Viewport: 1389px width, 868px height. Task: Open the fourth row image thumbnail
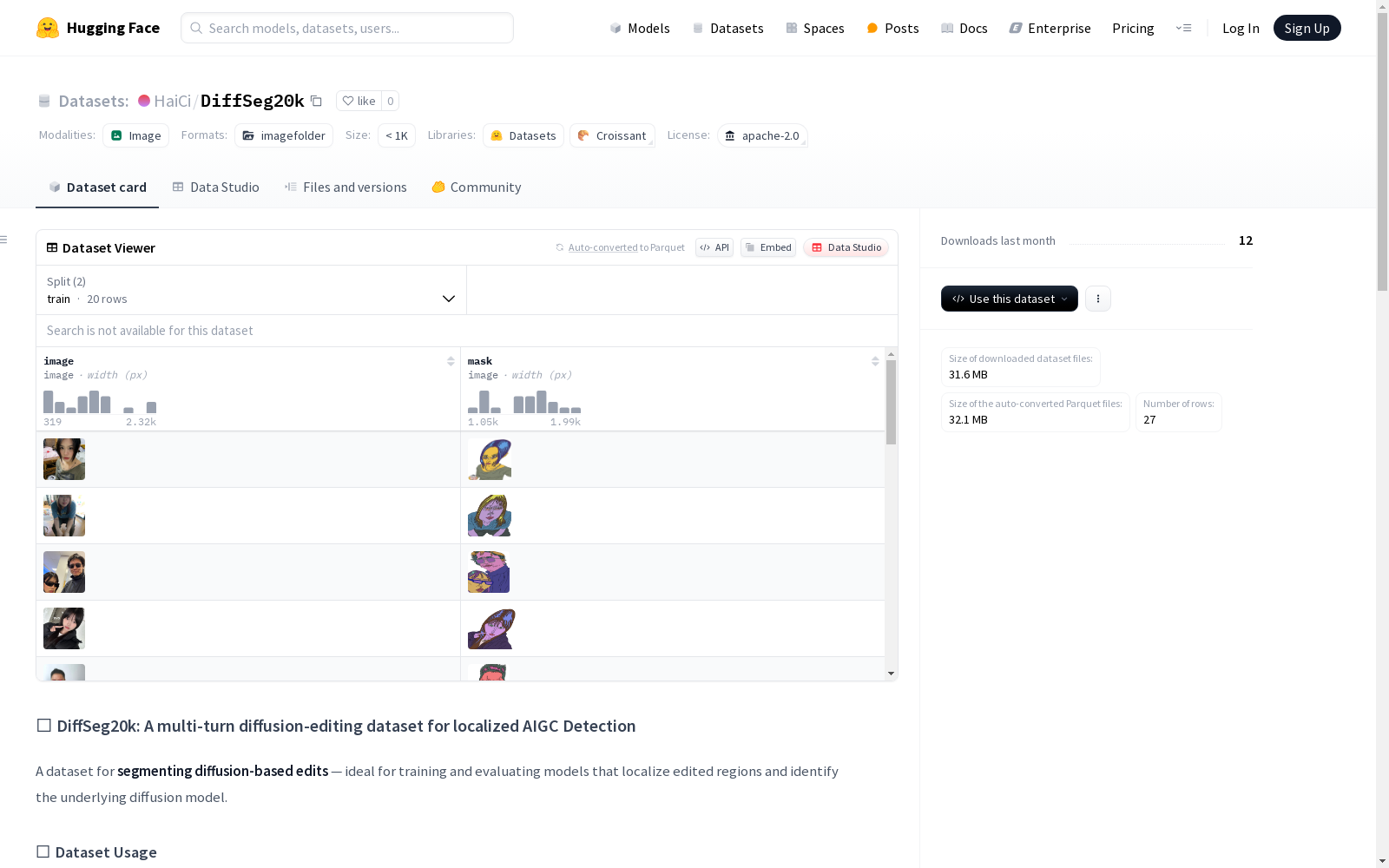(x=64, y=628)
